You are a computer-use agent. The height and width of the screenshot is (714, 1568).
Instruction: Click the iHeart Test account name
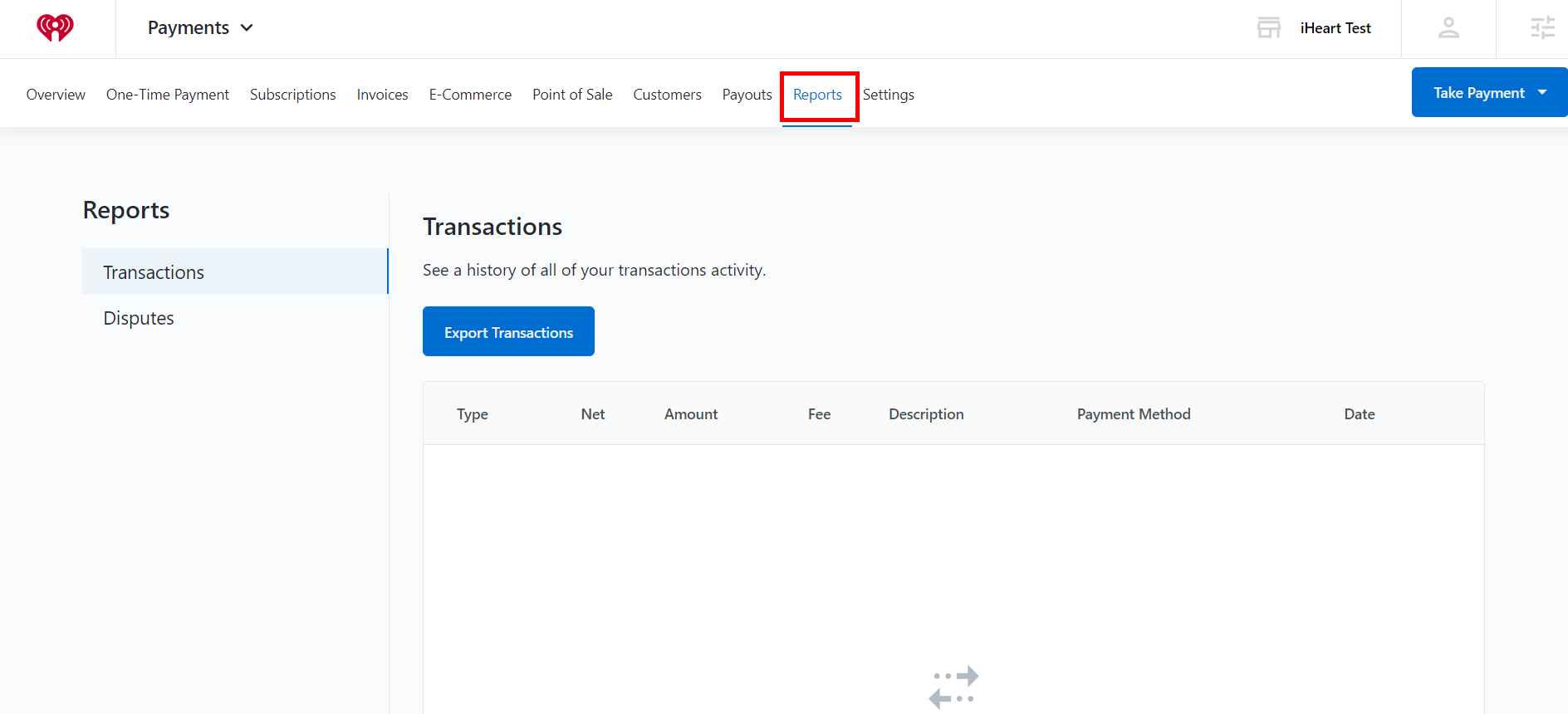tap(1335, 28)
